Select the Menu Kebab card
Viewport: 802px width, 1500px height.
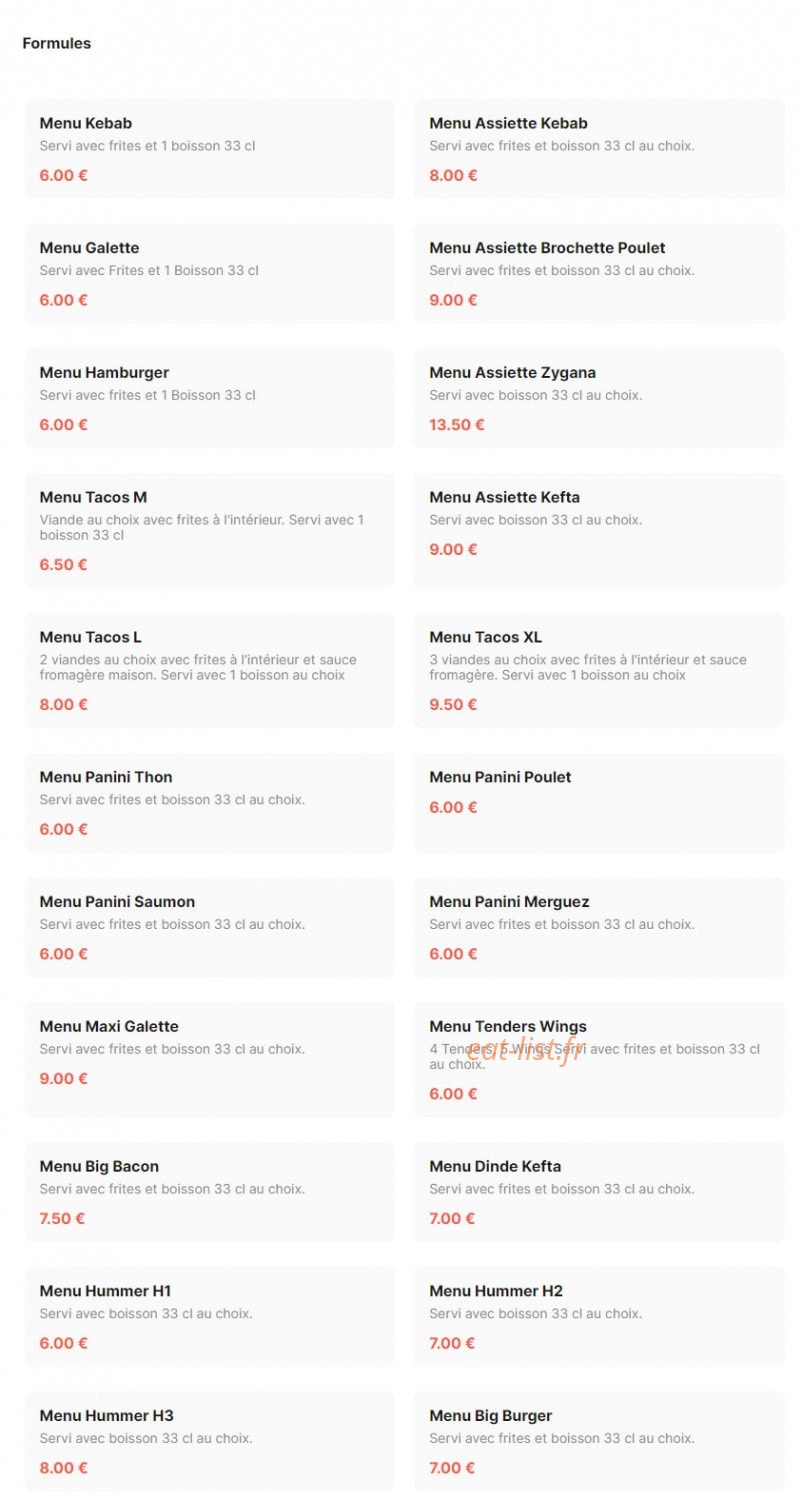pos(209,148)
